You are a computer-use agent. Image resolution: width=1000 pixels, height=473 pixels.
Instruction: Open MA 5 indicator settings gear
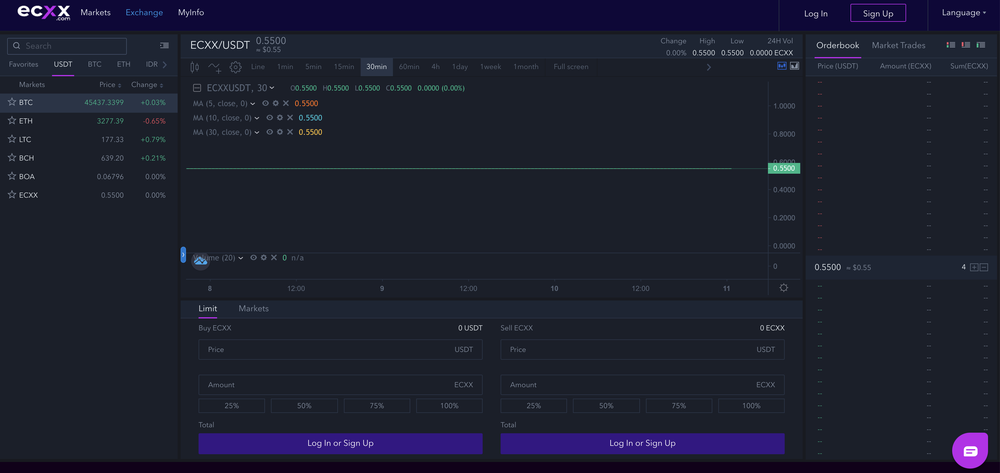click(276, 103)
